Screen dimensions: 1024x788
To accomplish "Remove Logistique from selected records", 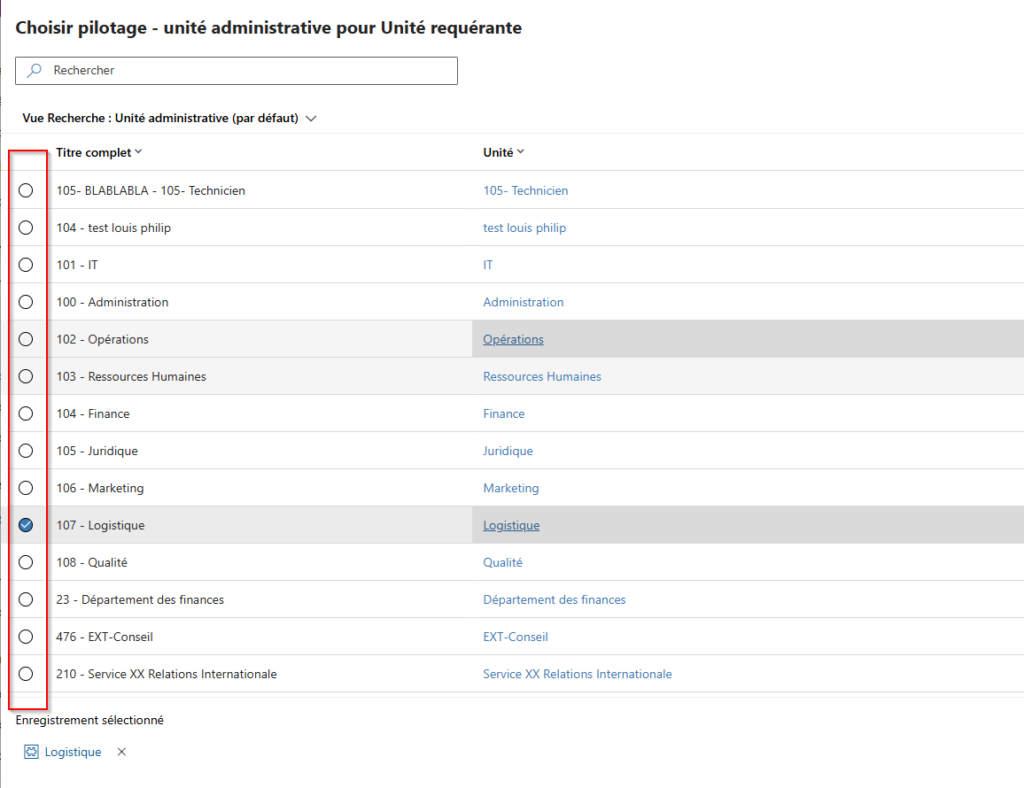I will 122,752.
